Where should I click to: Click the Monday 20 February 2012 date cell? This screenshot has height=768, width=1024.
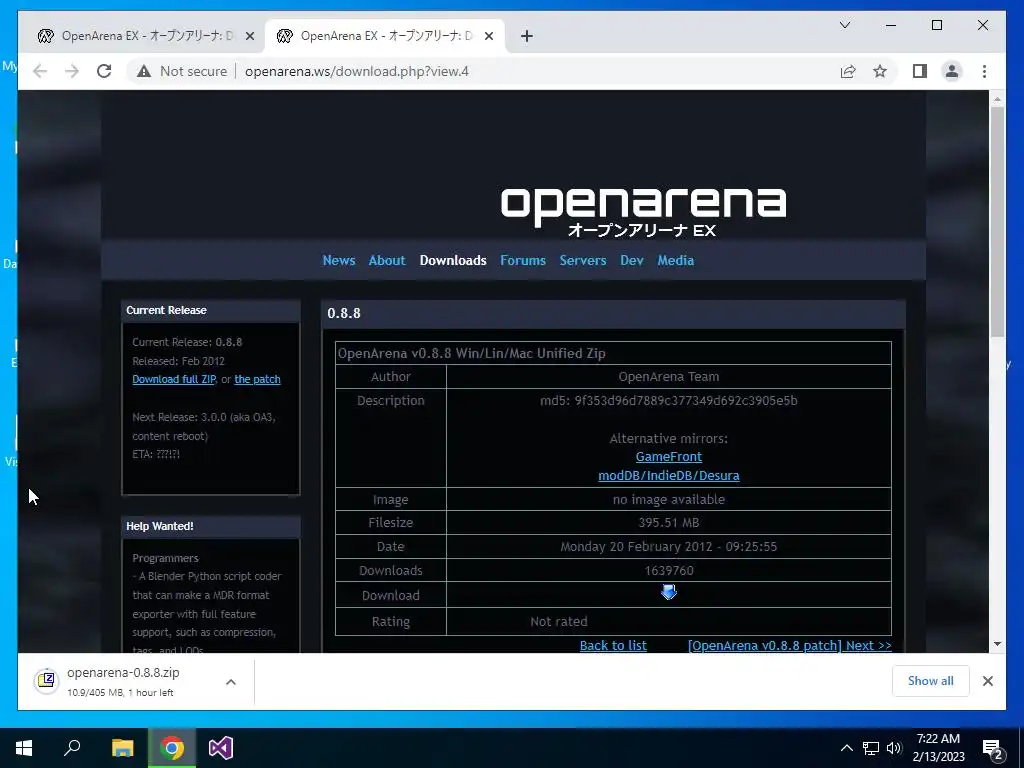click(x=669, y=547)
